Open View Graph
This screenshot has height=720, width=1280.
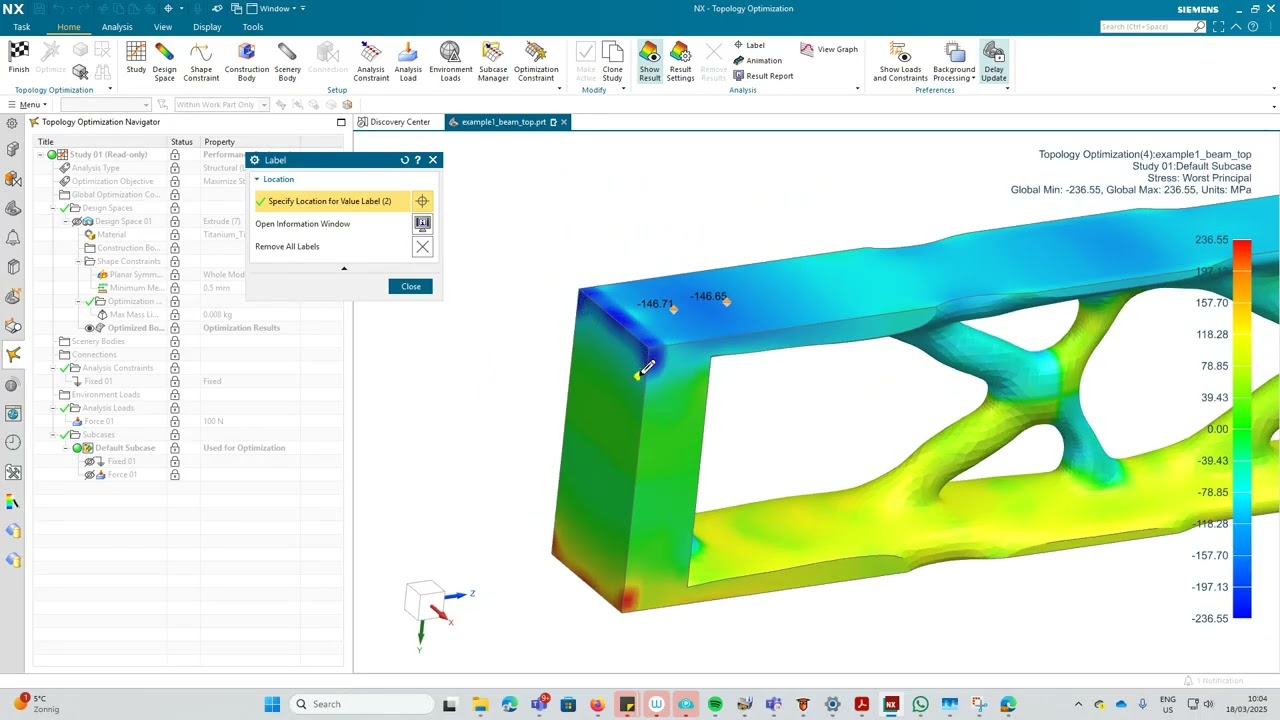pos(829,49)
